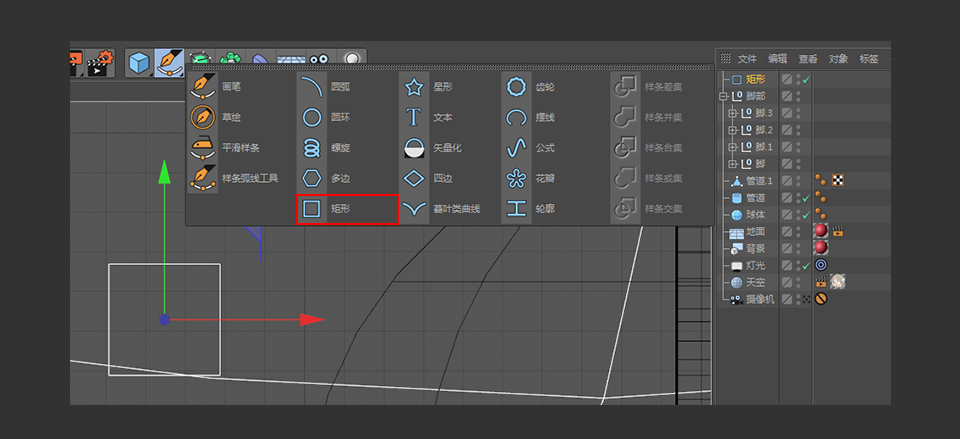960x439 pixels.
Task: Select the 样条弧线工具 arc tool
Action: click(x=233, y=178)
